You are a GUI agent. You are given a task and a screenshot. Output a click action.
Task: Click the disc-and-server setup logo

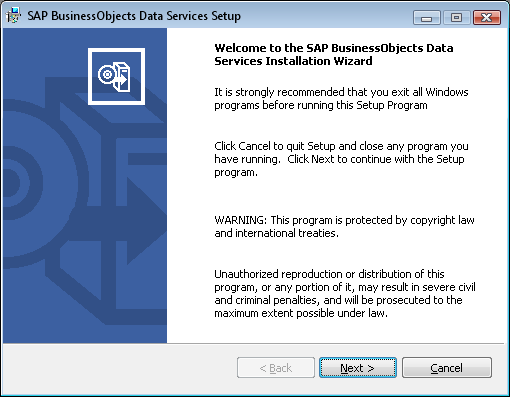pos(116,76)
